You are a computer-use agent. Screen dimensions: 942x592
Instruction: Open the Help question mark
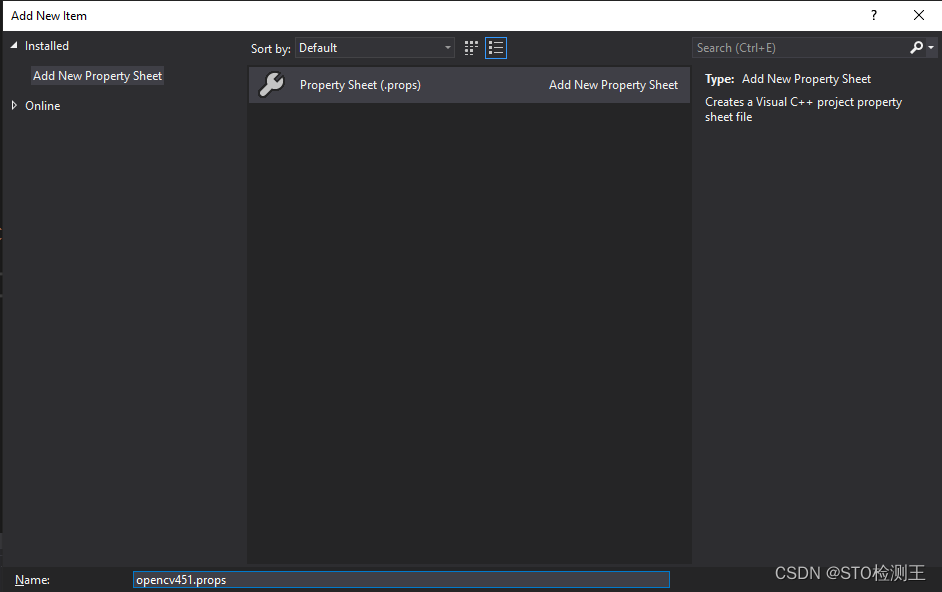(873, 15)
